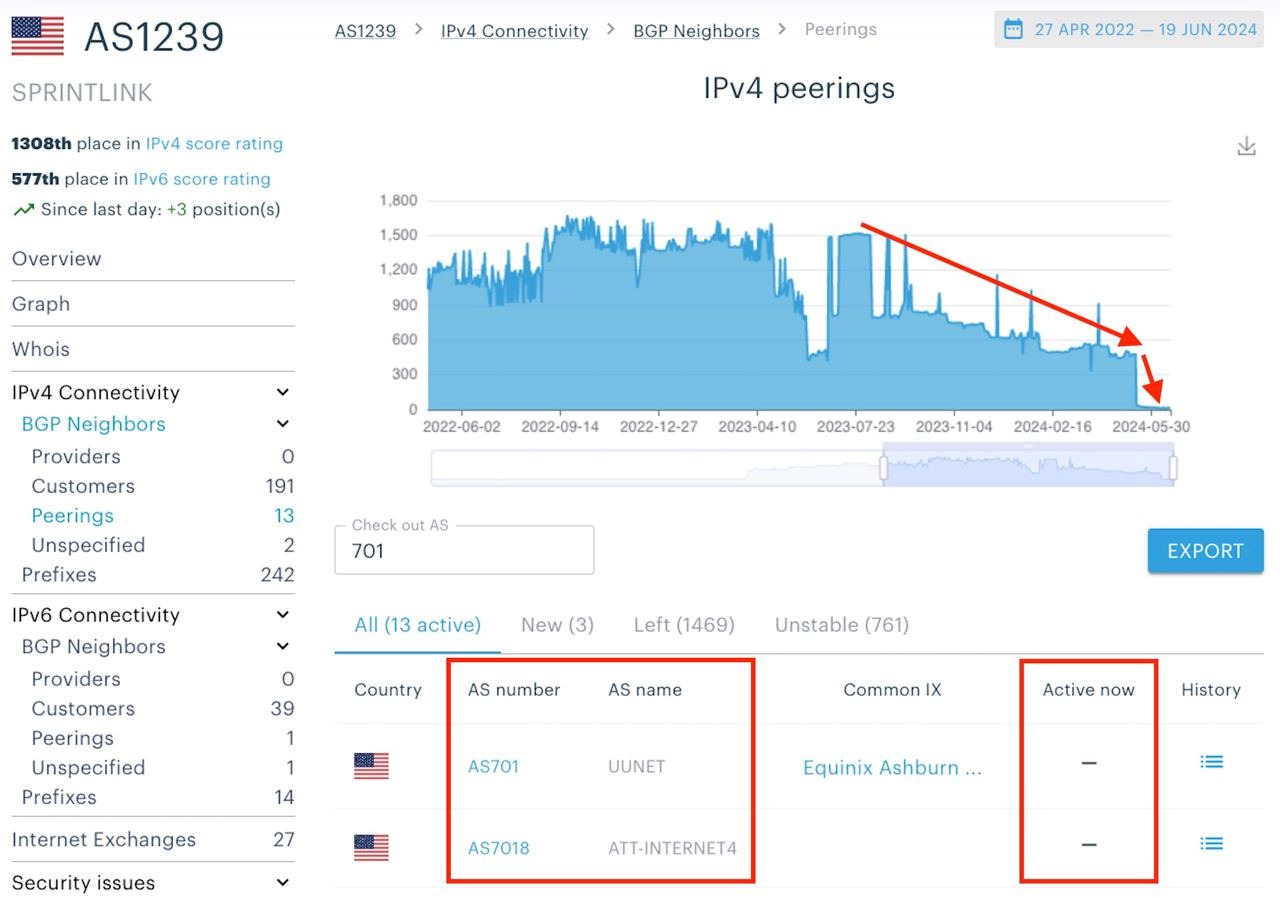
Task: Open IPv4 Customers in the sidebar
Action: [83, 486]
